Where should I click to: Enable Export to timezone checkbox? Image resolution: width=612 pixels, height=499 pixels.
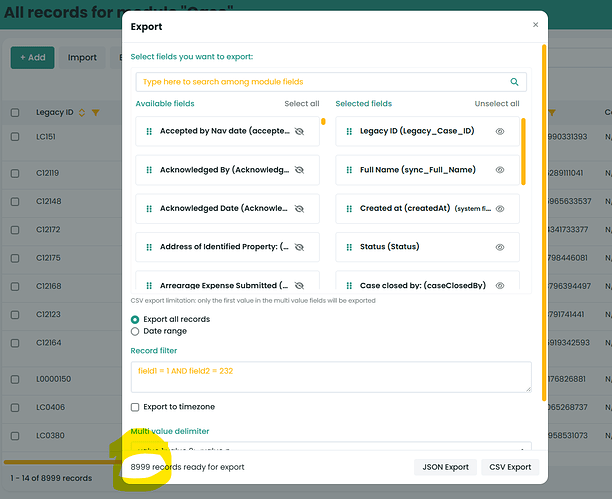coord(135,407)
